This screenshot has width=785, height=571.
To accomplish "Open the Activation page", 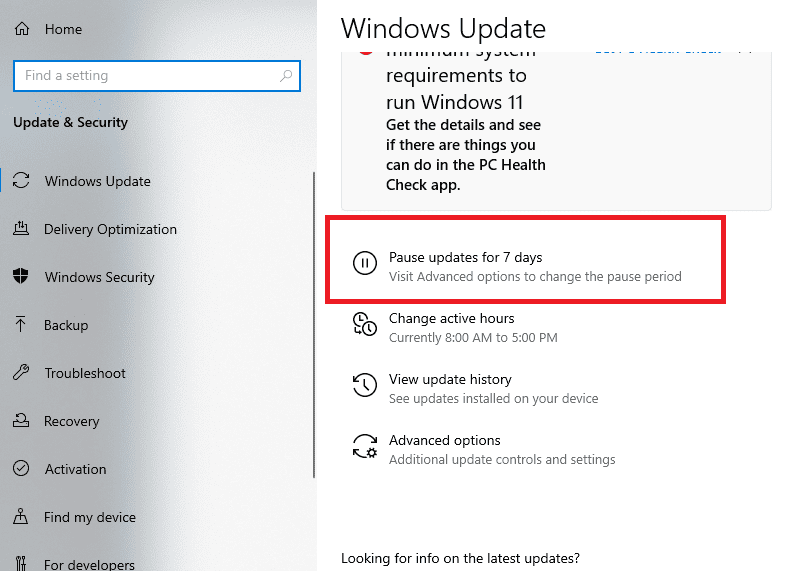I will (75, 469).
